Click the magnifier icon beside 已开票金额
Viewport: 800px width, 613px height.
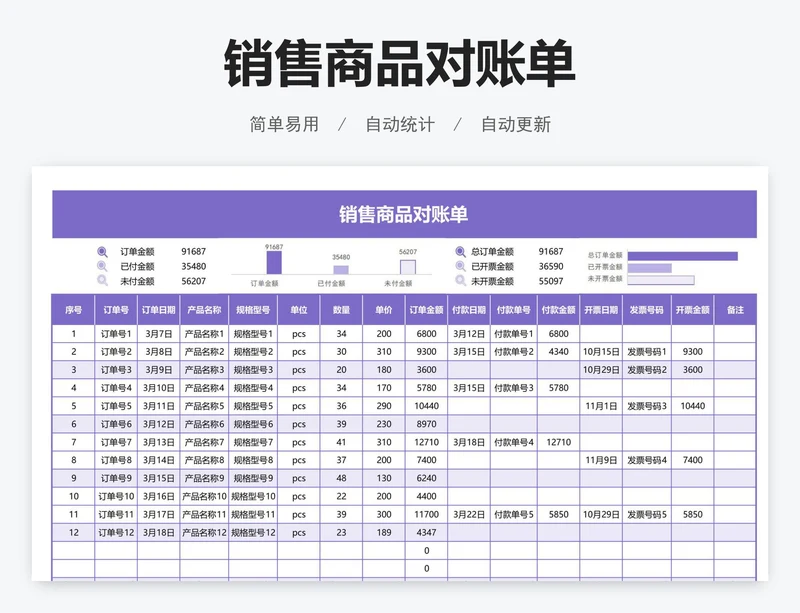tap(460, 266)
